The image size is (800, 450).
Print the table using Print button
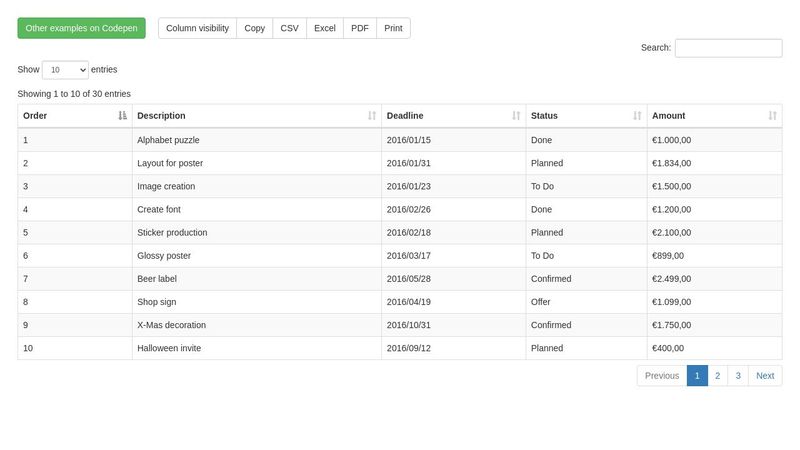pyautogui.click(x=393, y=28)
